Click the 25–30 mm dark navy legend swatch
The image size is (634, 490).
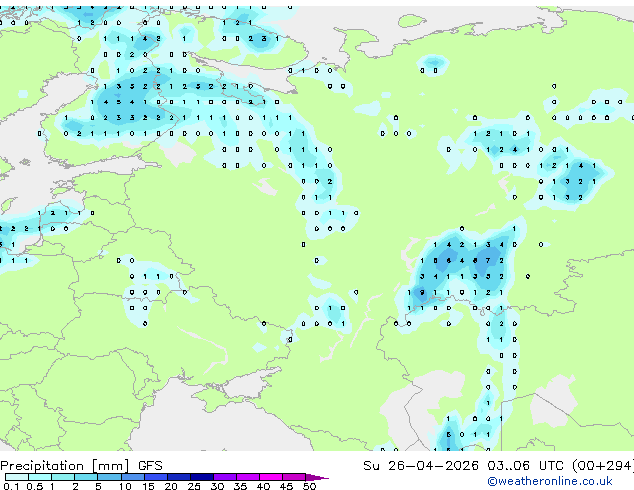pyautogui.click(x=202, y=477)
